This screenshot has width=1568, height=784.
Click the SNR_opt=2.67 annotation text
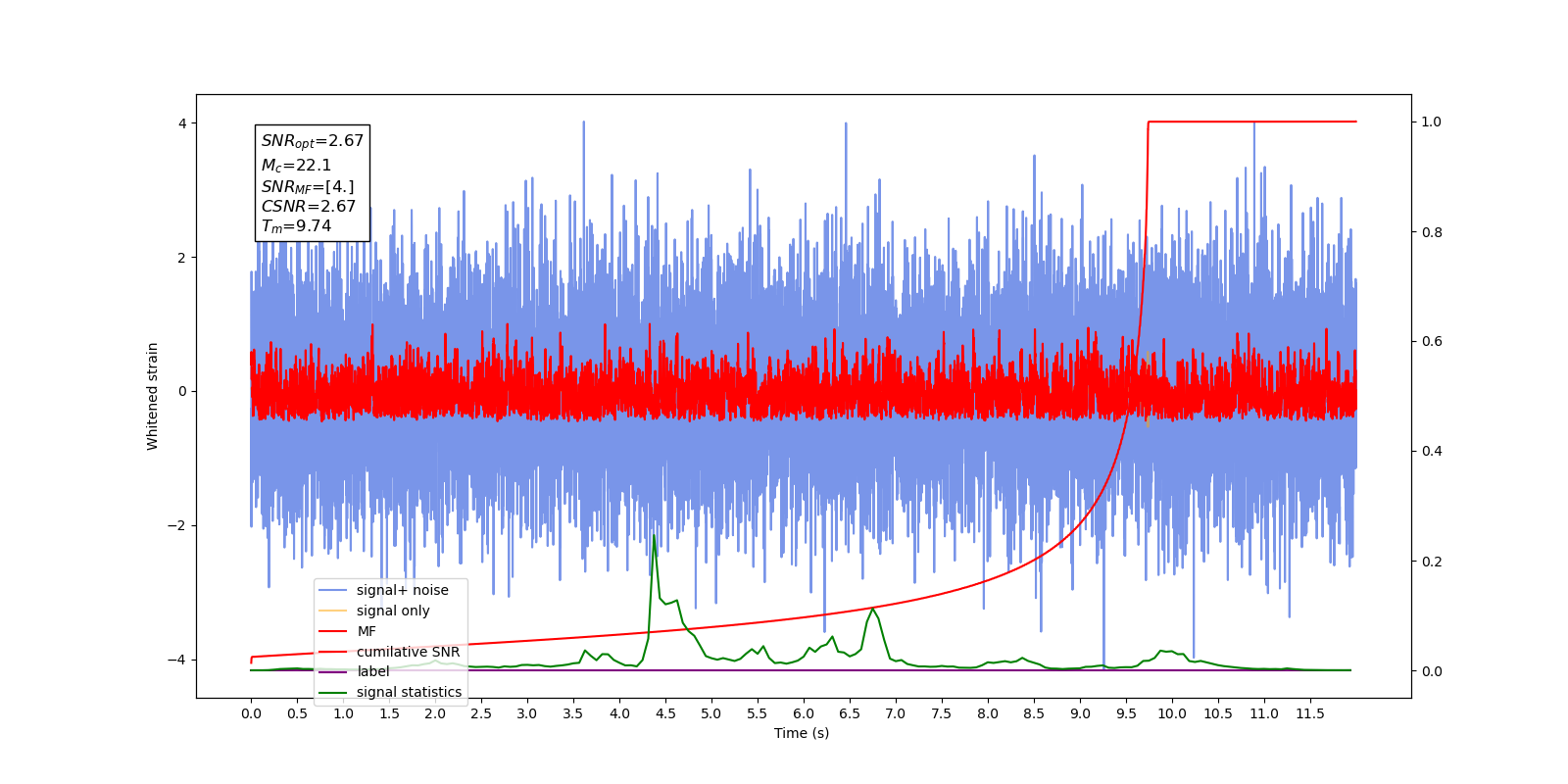[x=312, y=141]
